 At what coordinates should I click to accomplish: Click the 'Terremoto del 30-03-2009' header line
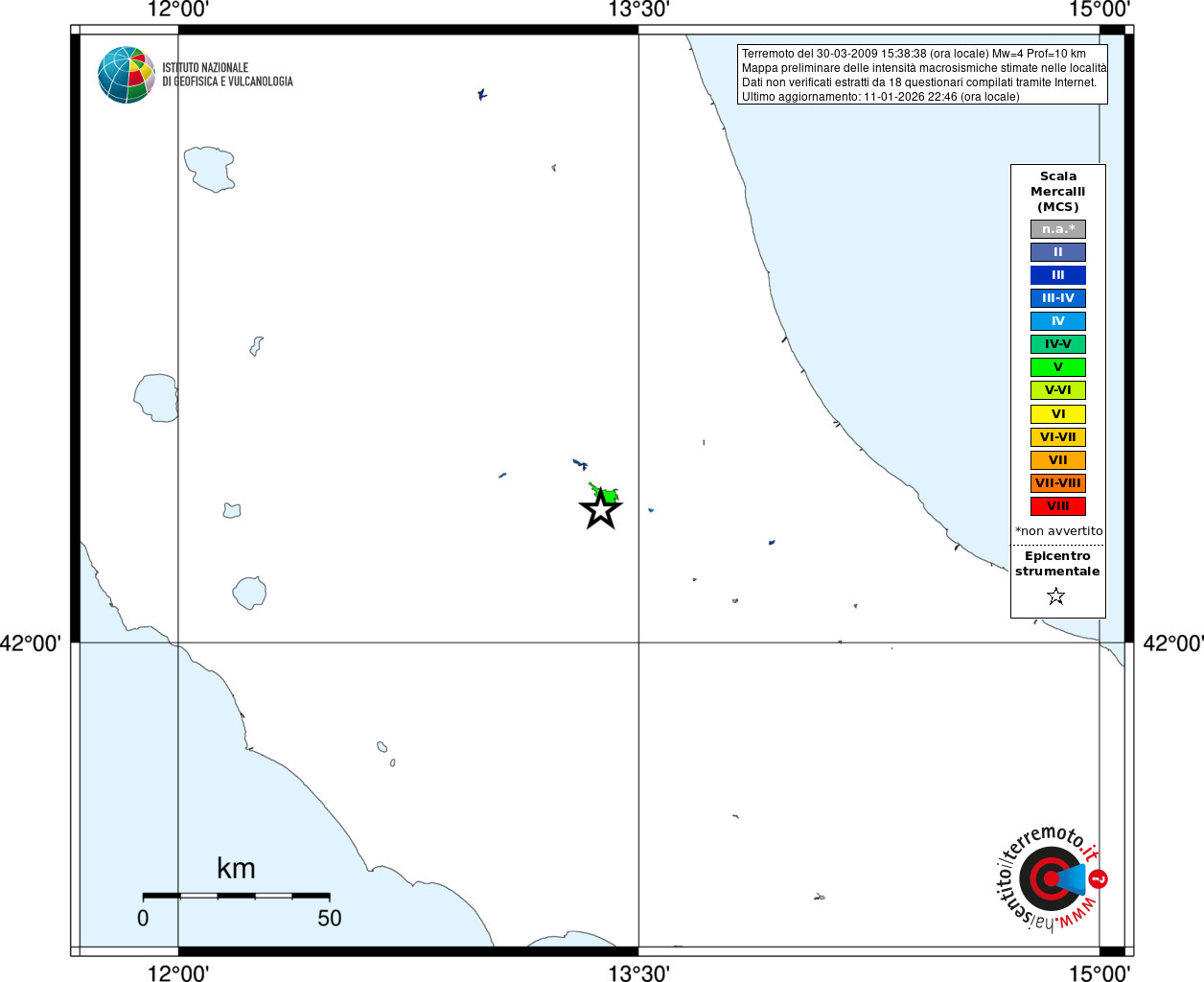click(914, 54)
